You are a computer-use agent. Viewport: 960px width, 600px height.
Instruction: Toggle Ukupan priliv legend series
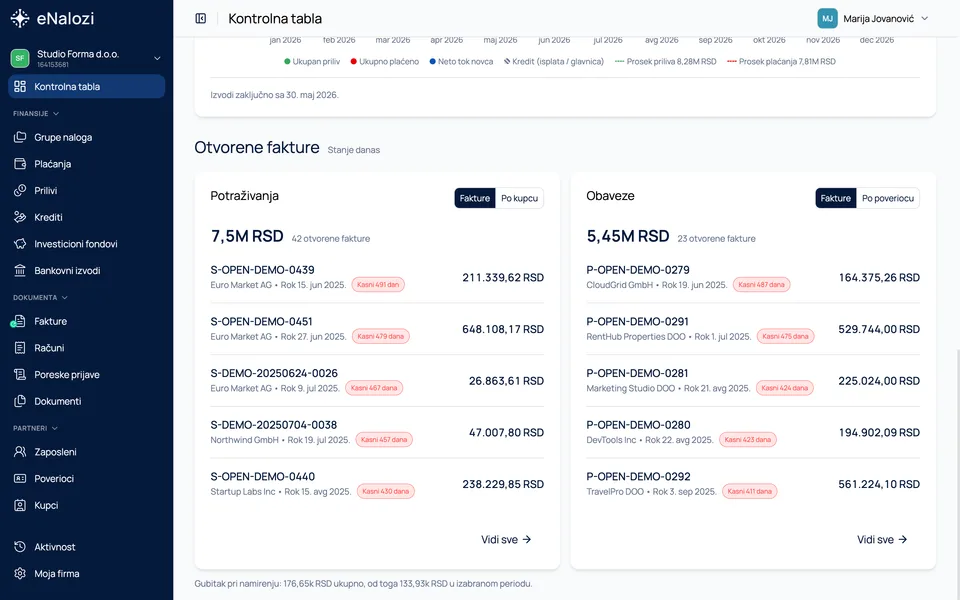click(312, 61)
